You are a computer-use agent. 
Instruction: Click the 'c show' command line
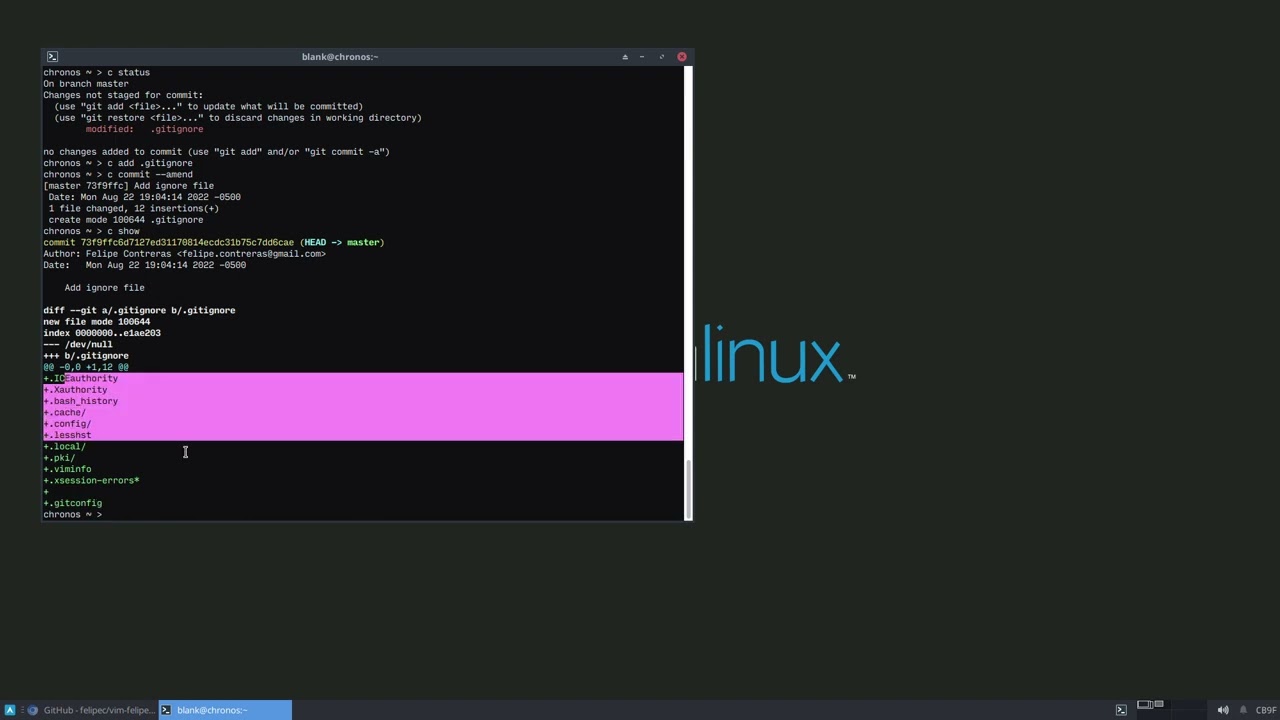point(91,231)
